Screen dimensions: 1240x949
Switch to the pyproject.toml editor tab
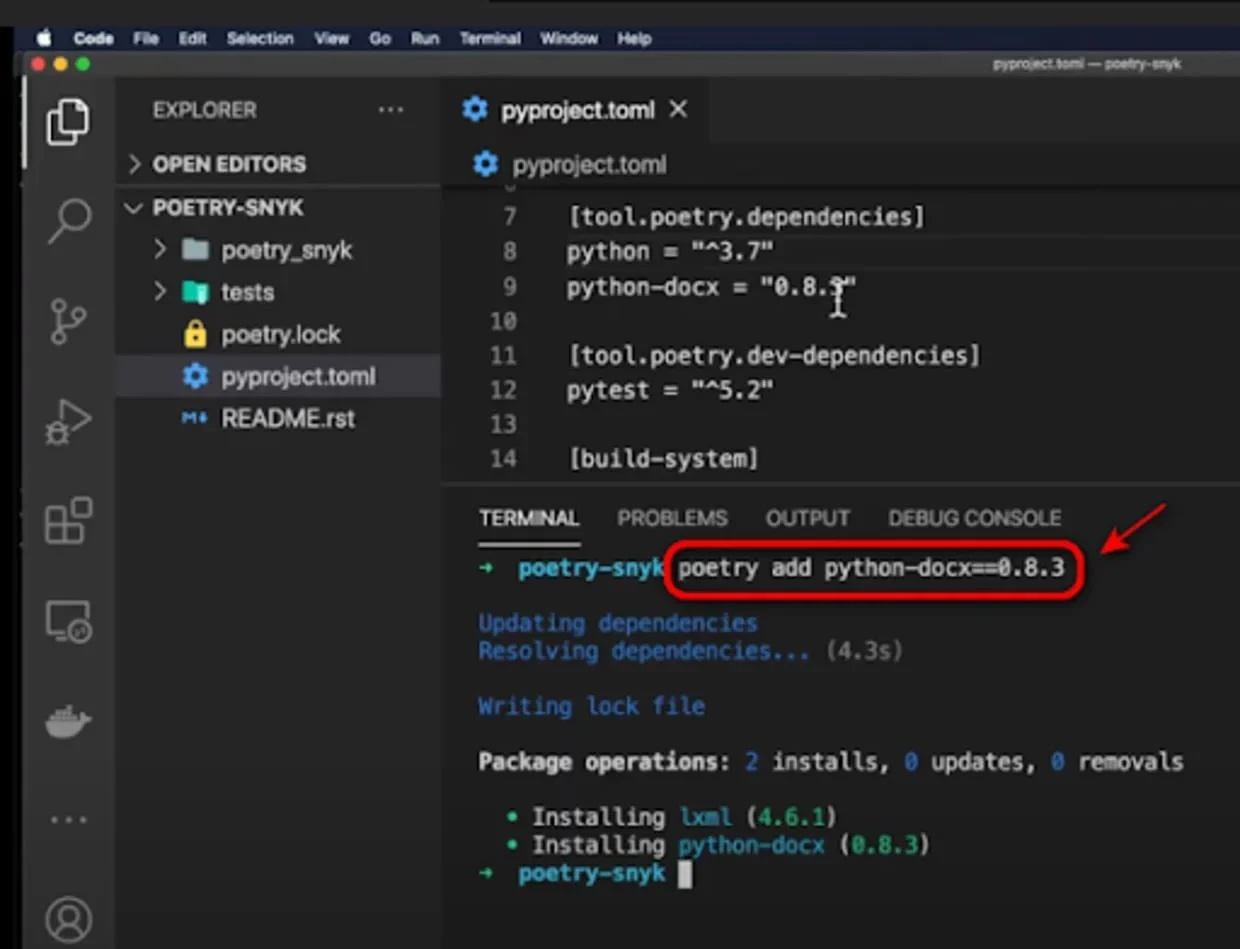coord(575,110)
